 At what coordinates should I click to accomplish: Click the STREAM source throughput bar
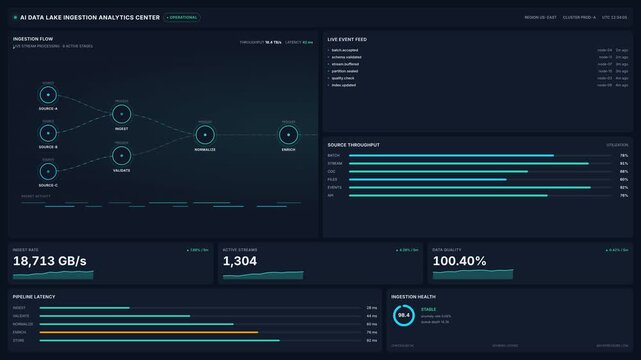click(480, 163)
